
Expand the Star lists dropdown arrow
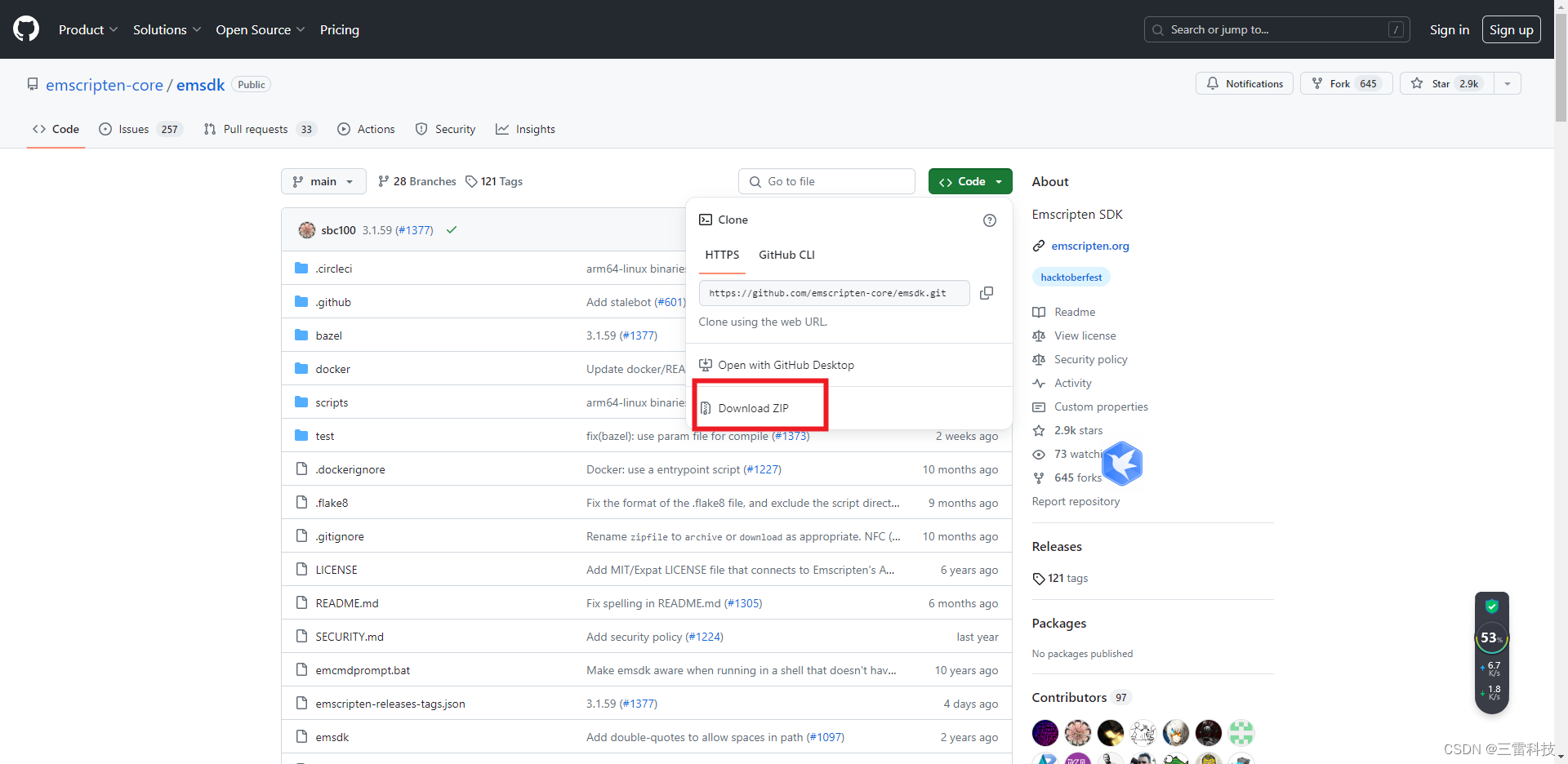pos(1508,83)
